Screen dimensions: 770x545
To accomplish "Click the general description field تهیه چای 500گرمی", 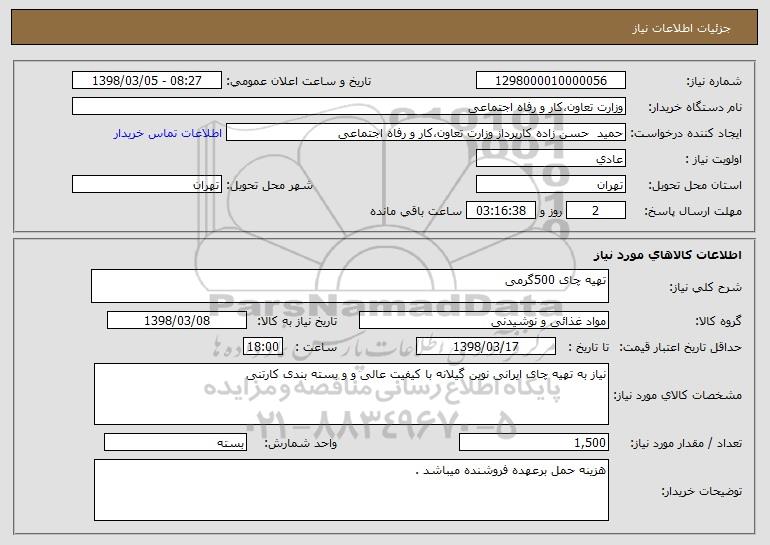I will click(350, 286).
